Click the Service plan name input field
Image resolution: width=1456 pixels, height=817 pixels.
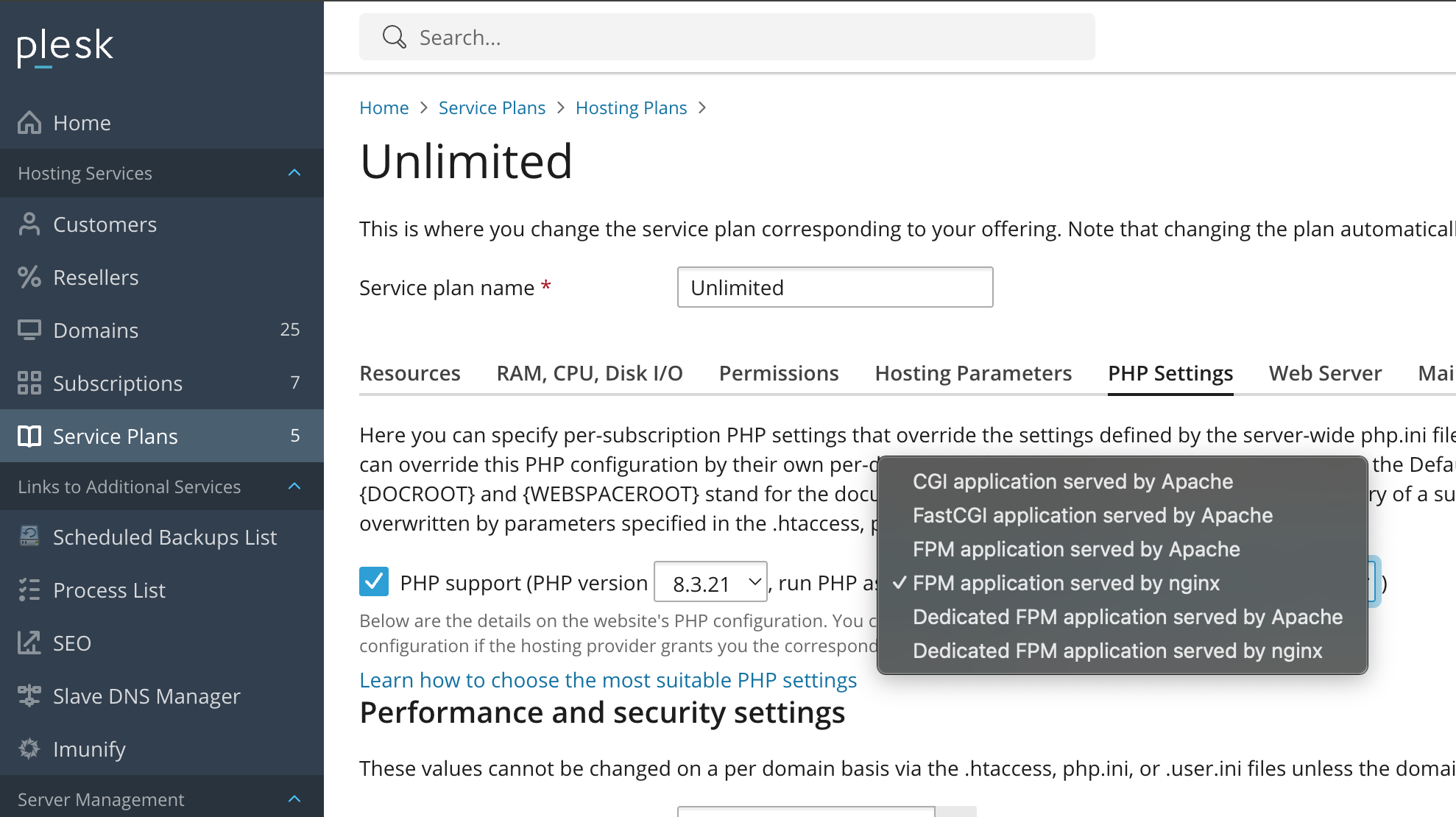click(x=835, y=288)
